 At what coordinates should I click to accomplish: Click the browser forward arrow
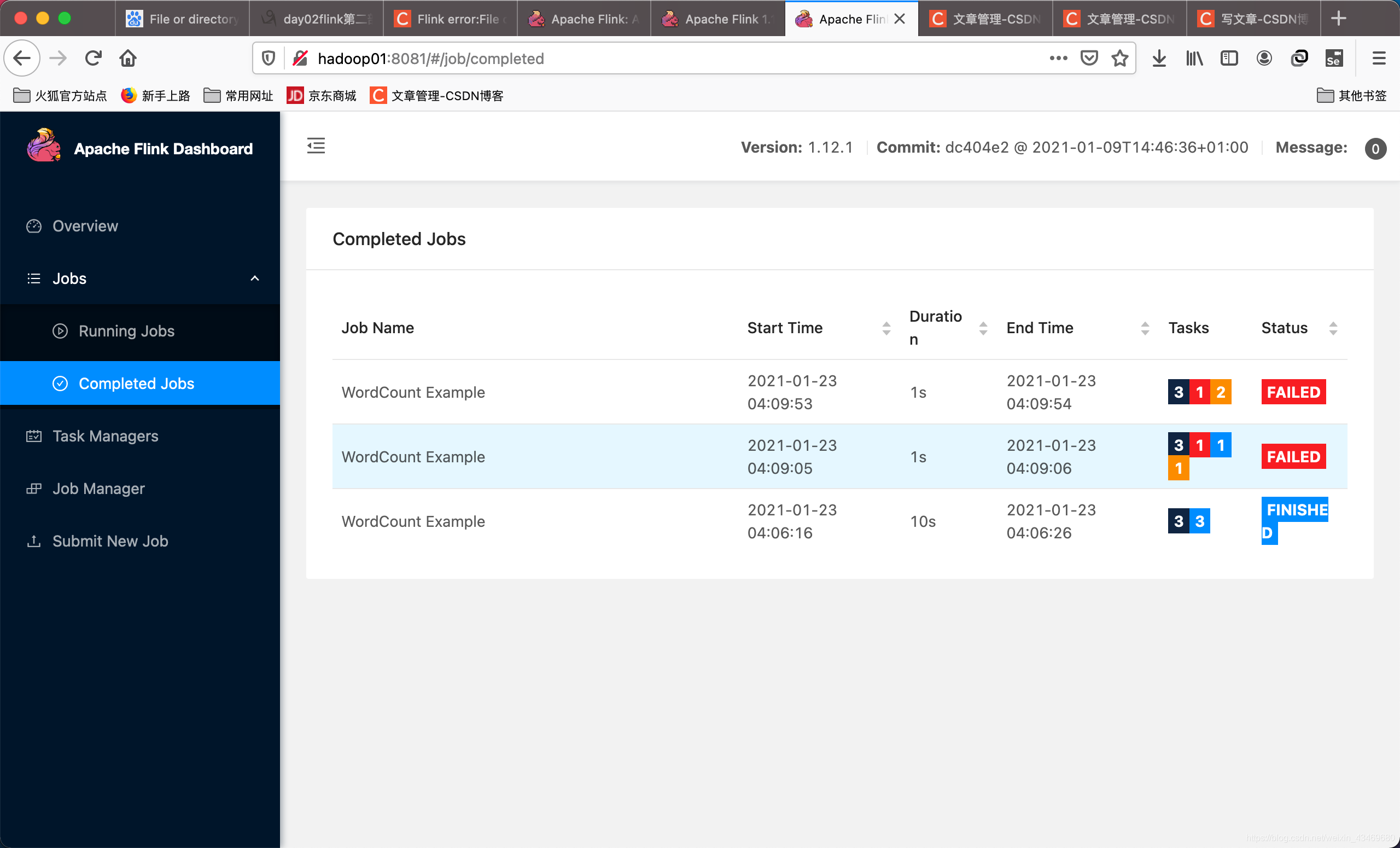(x=58, y=58)
